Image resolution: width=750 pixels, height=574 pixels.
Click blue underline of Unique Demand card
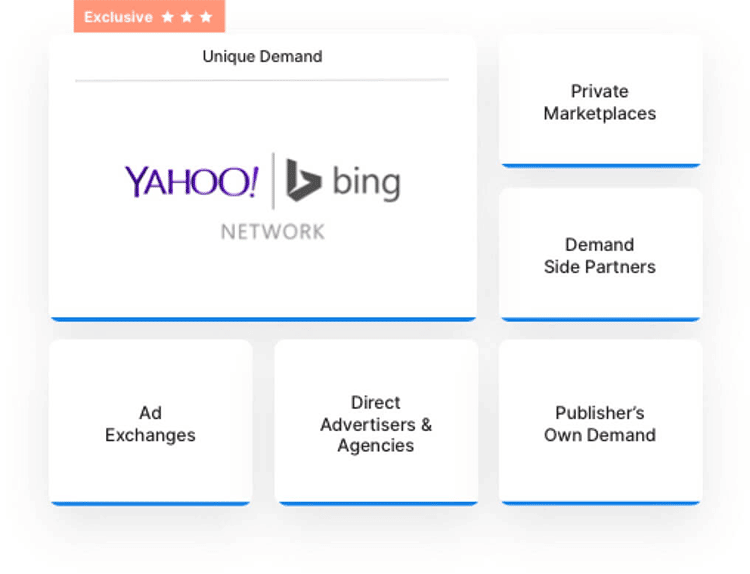pyautogui.click(x=262, y=319)
